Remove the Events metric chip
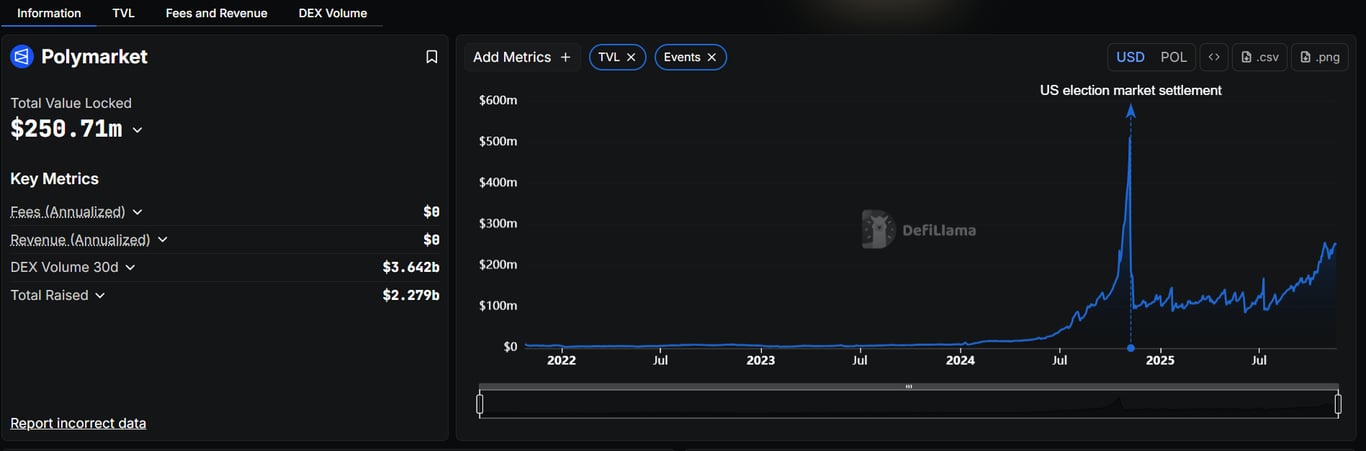This screenshot has width=1366, height=451. click(x=712, y=57)
